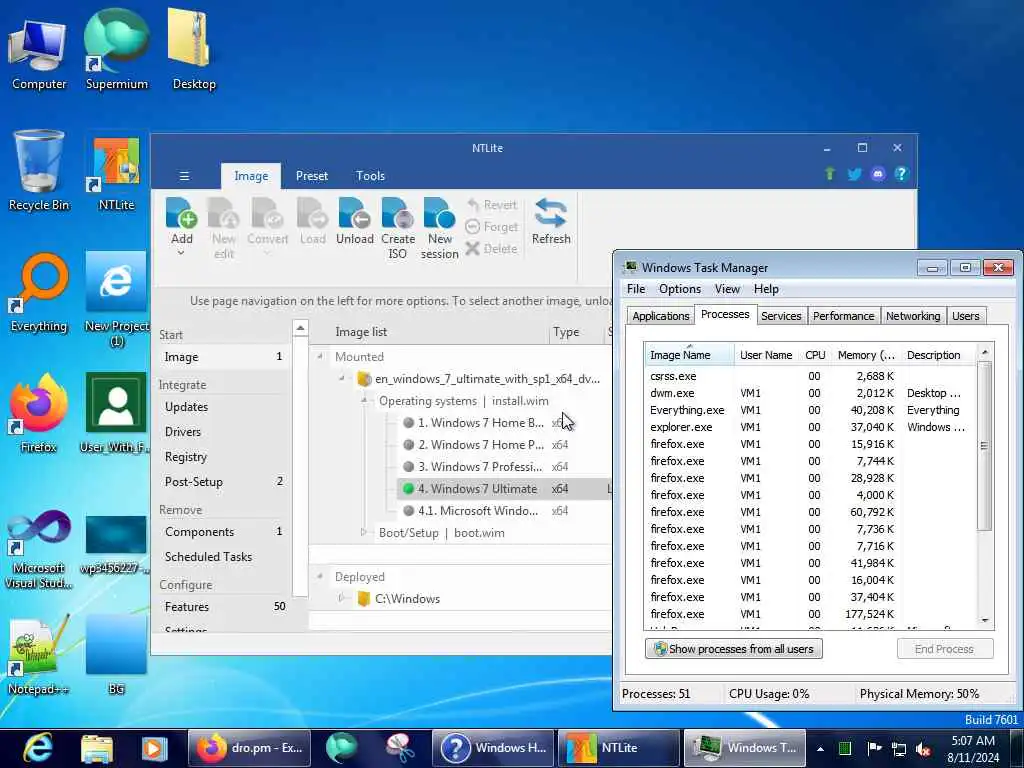Click the Revert toolbar item
The width and height of the screenshot is (1024, 768).
pos(492,205)
